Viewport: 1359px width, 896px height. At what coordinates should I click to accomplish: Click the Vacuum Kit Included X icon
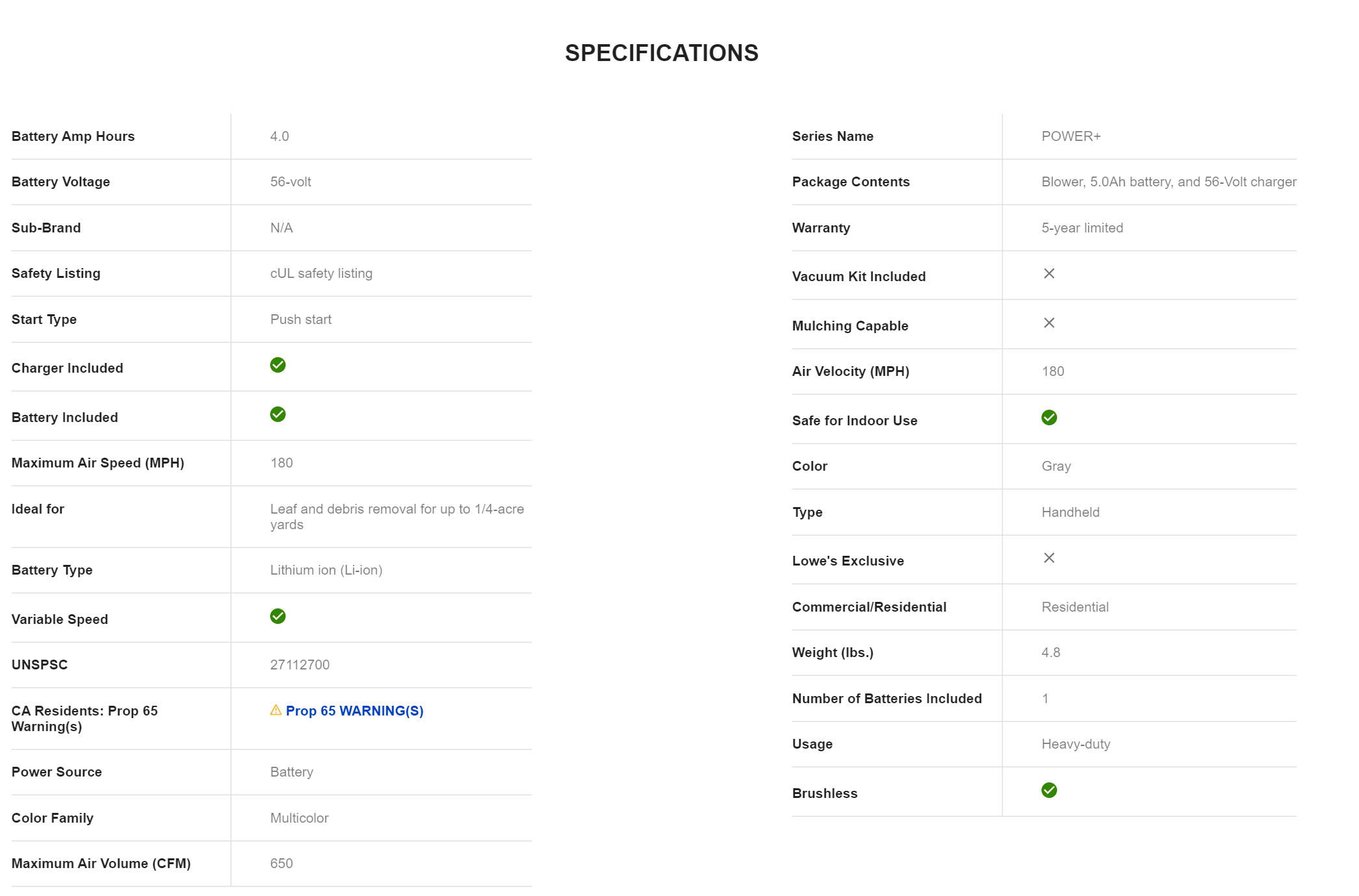pyautogui.click(x=1049, y=273)
